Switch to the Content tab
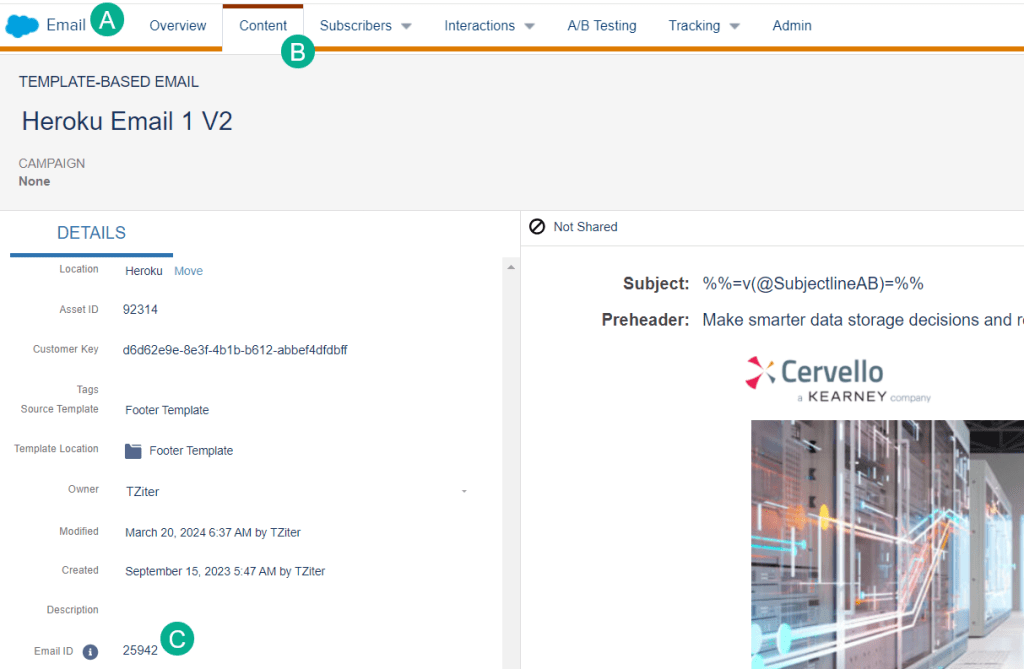The image size is (1024, 669). [263, 26]
